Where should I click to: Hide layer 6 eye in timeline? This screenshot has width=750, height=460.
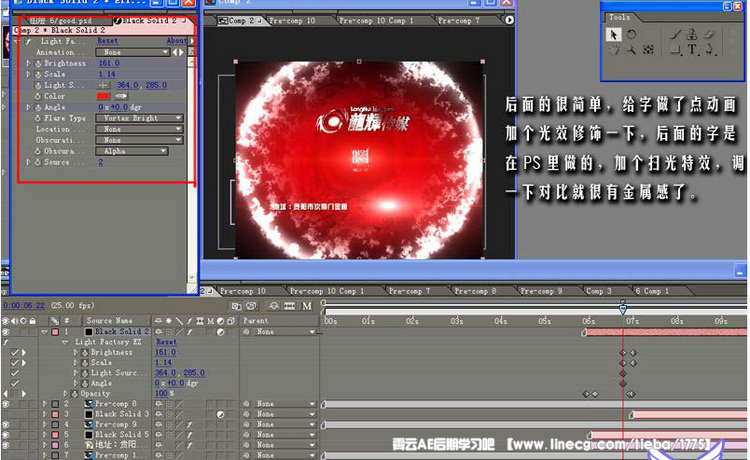point(5,445)
